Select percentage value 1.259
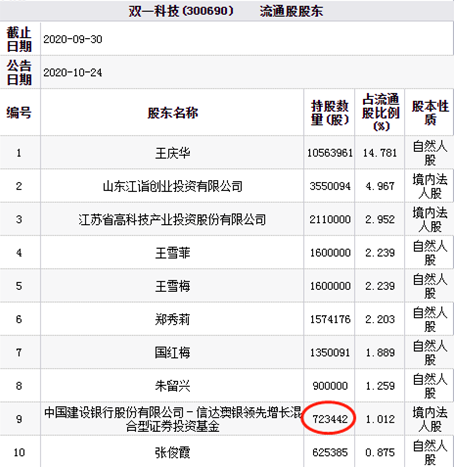 click(x=380, y=386)
